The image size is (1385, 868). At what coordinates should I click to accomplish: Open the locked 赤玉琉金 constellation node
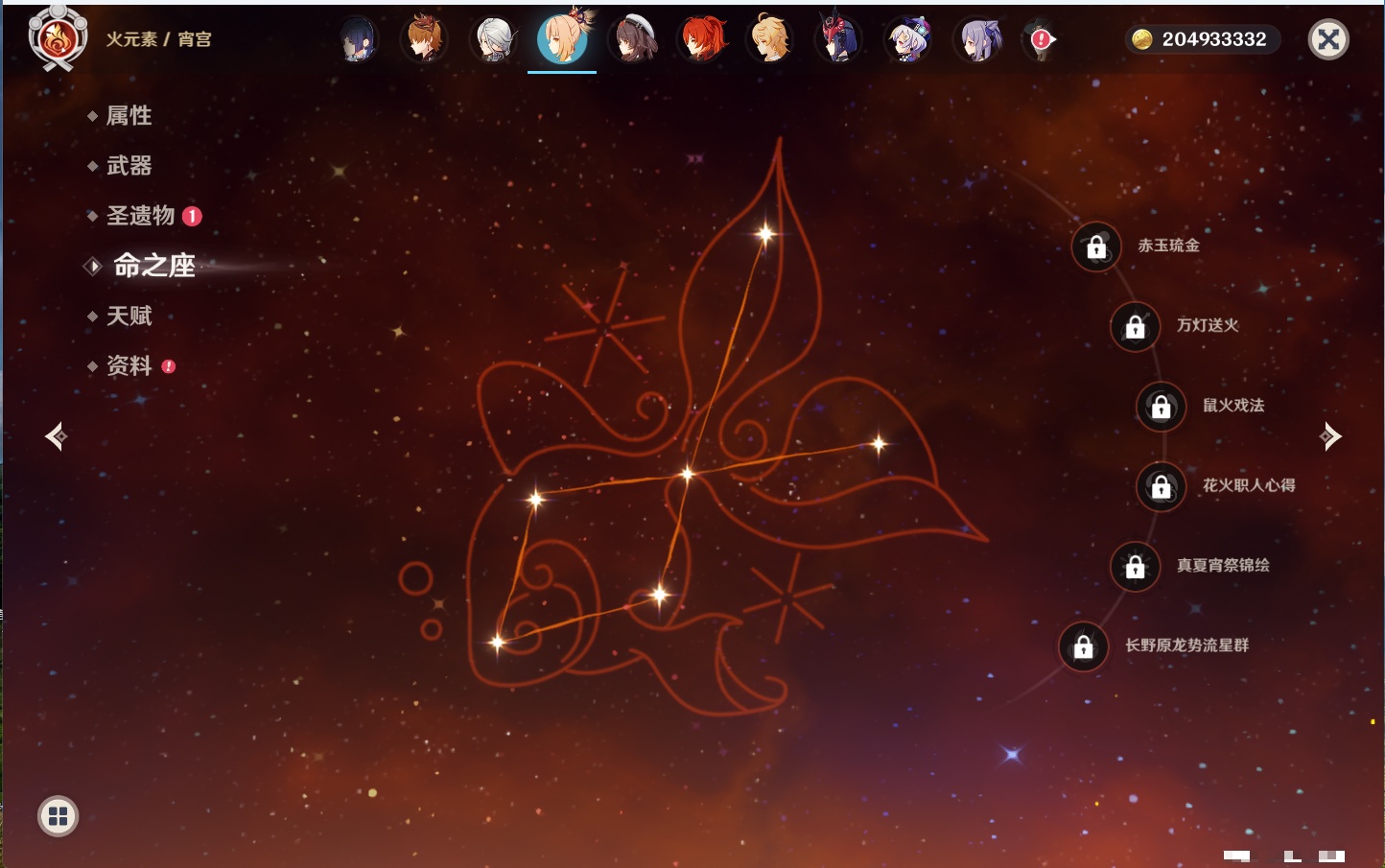[1096, 246]
